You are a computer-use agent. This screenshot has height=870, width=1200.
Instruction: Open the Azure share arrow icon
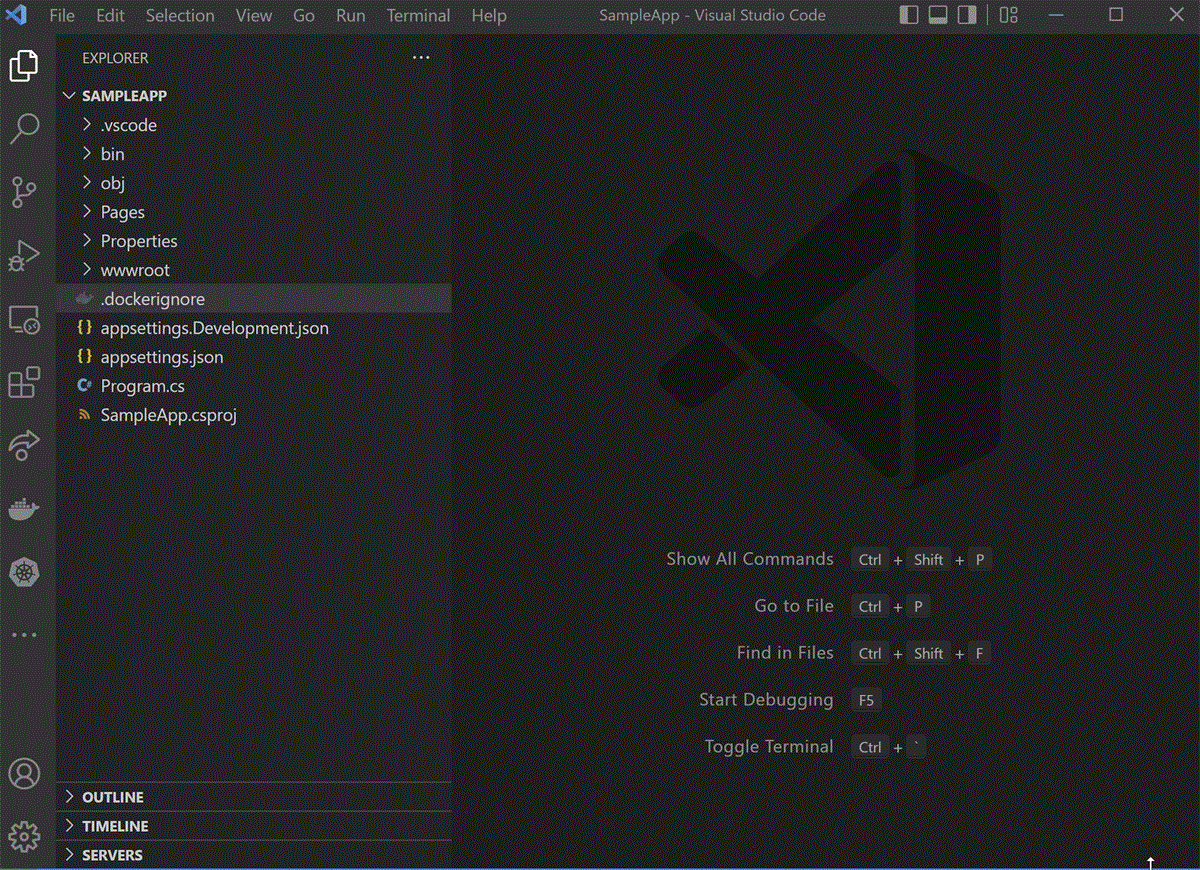24,446
